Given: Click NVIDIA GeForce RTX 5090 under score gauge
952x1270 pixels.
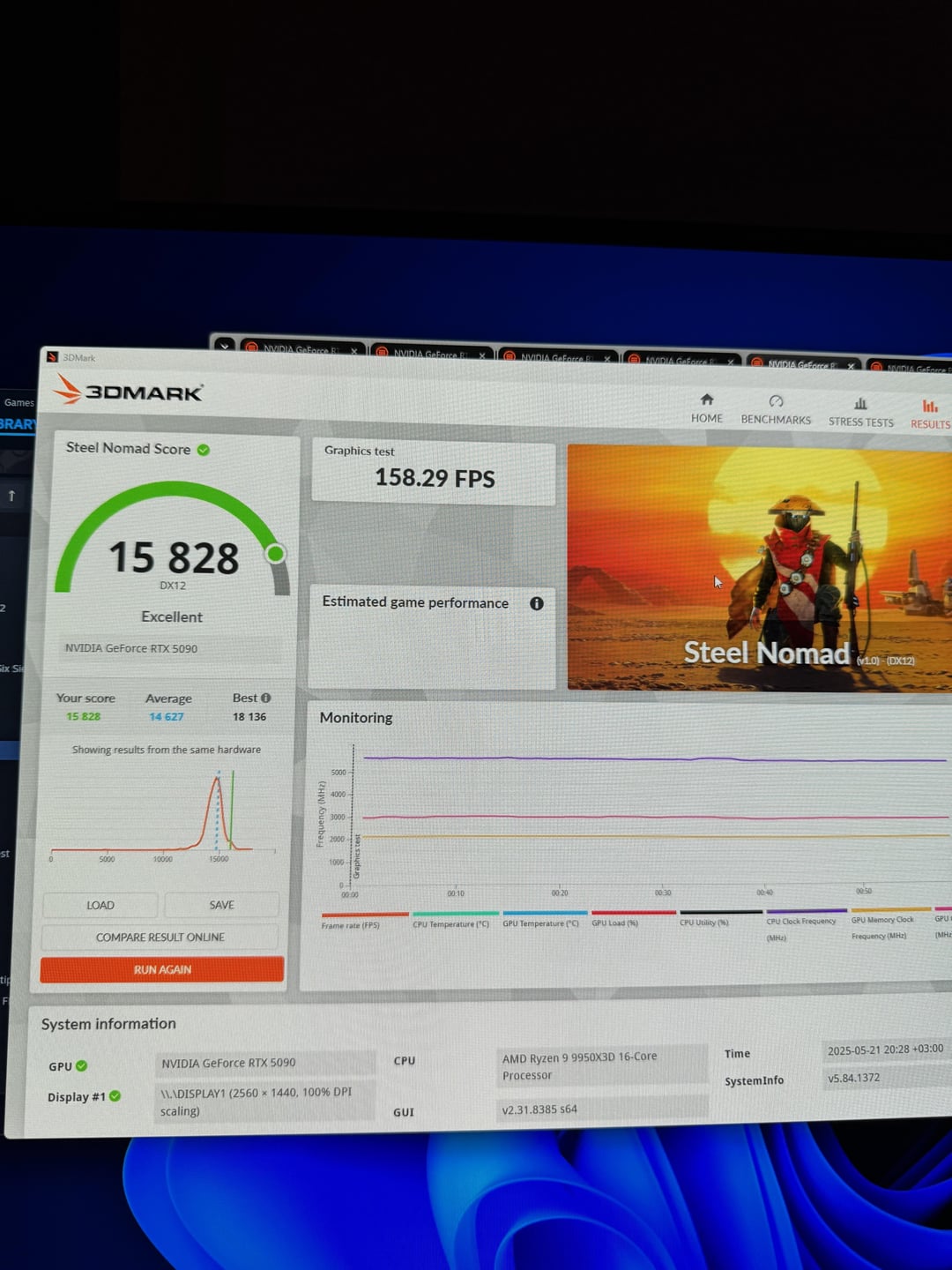Looking at the screenshot, I should pos(131,648).
